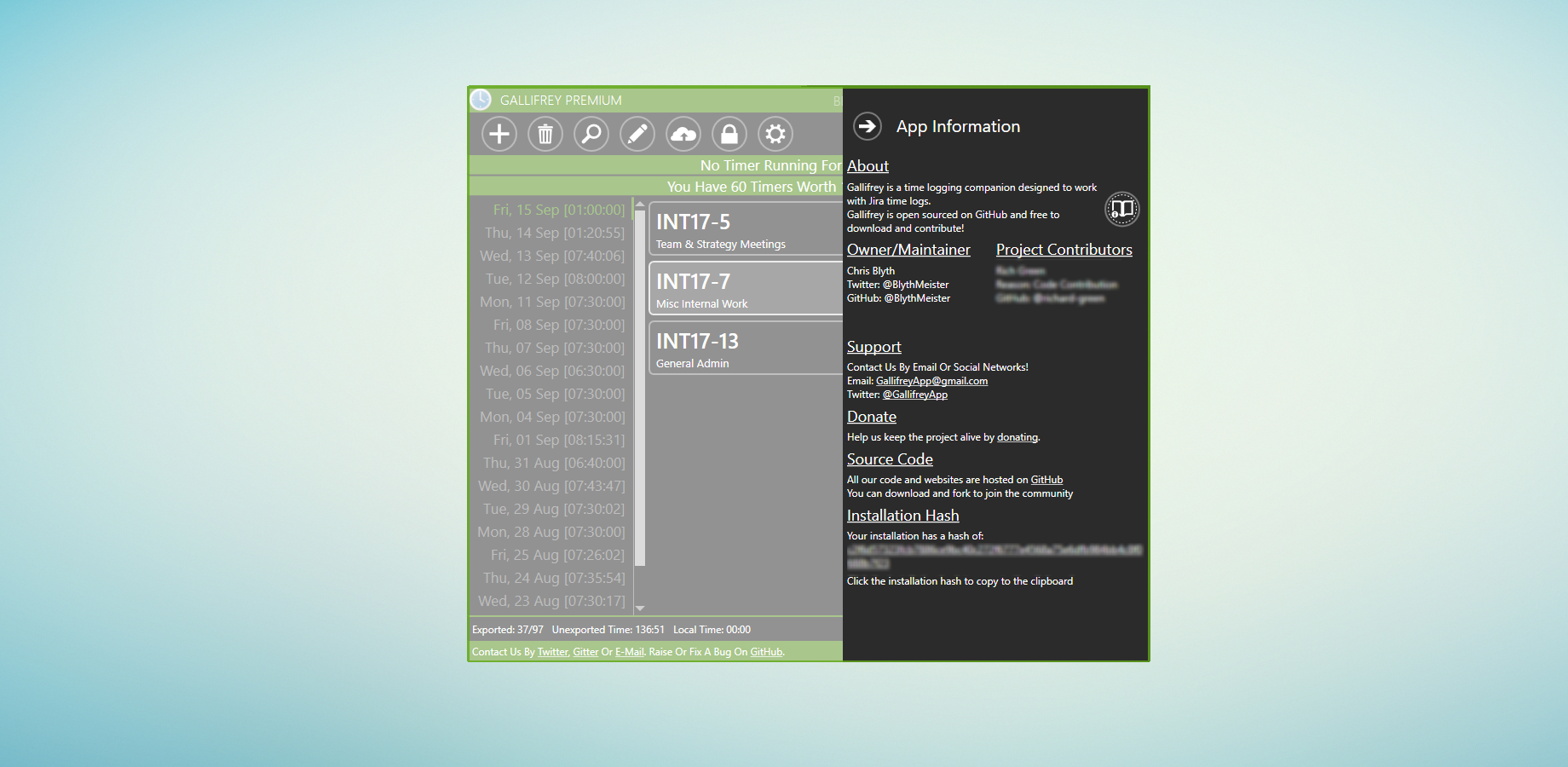Select Thu, 07 Sep [07:30:00] date
This screenshot has height=767, width=1568.
click(x=555, y=348)
